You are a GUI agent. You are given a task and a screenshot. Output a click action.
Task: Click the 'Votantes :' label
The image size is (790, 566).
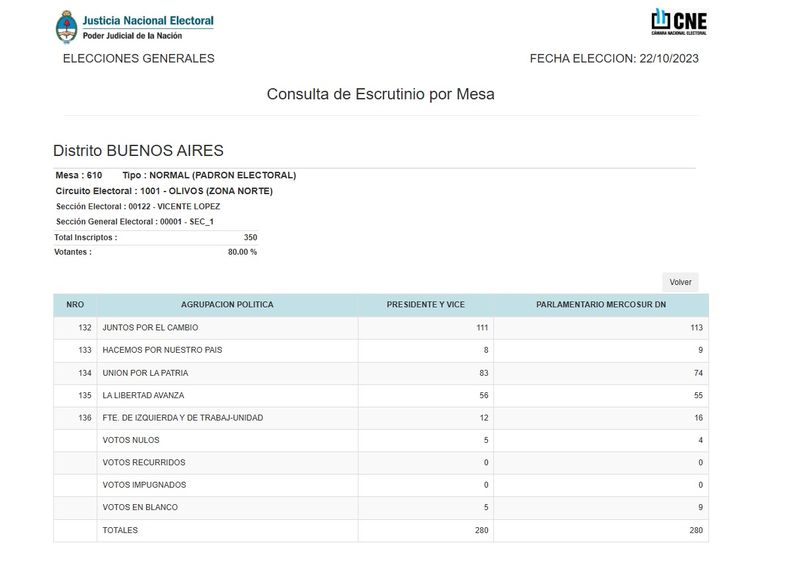(73, 252)
